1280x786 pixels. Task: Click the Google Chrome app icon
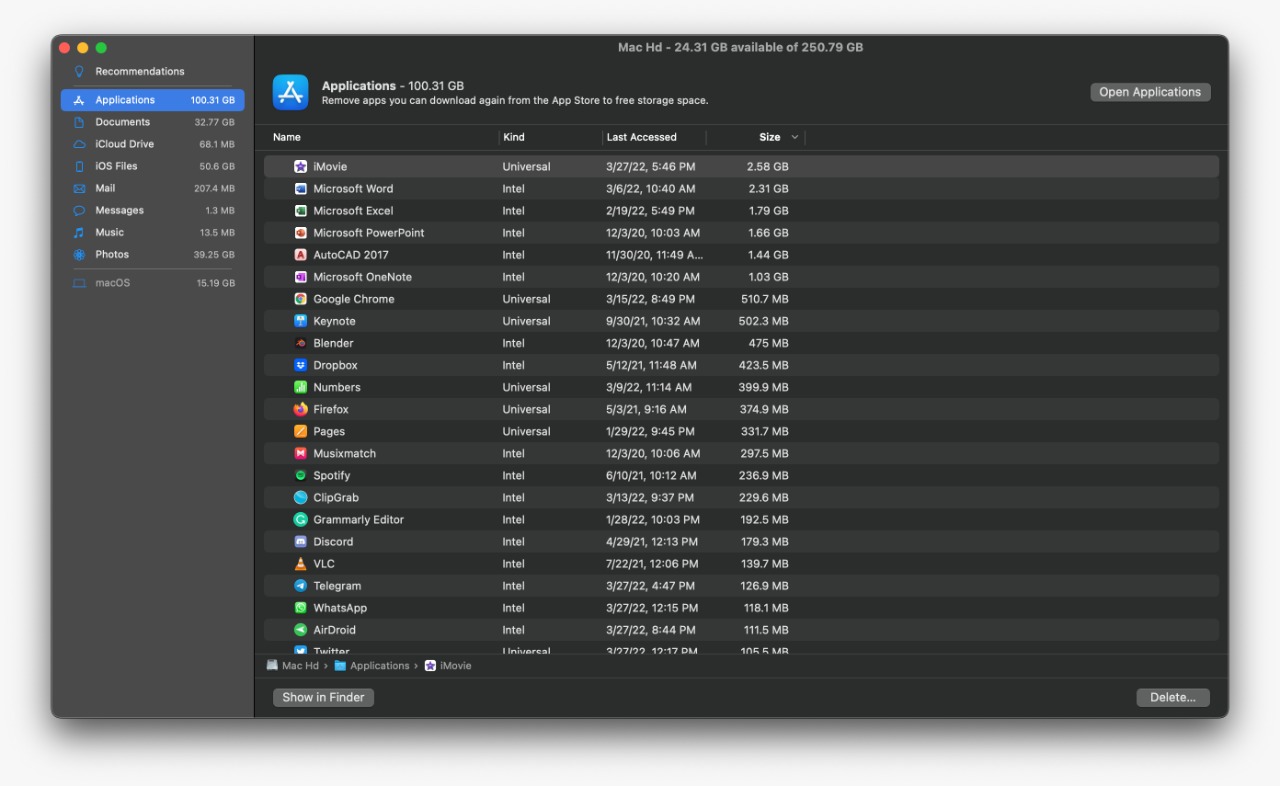click(300, 299)
